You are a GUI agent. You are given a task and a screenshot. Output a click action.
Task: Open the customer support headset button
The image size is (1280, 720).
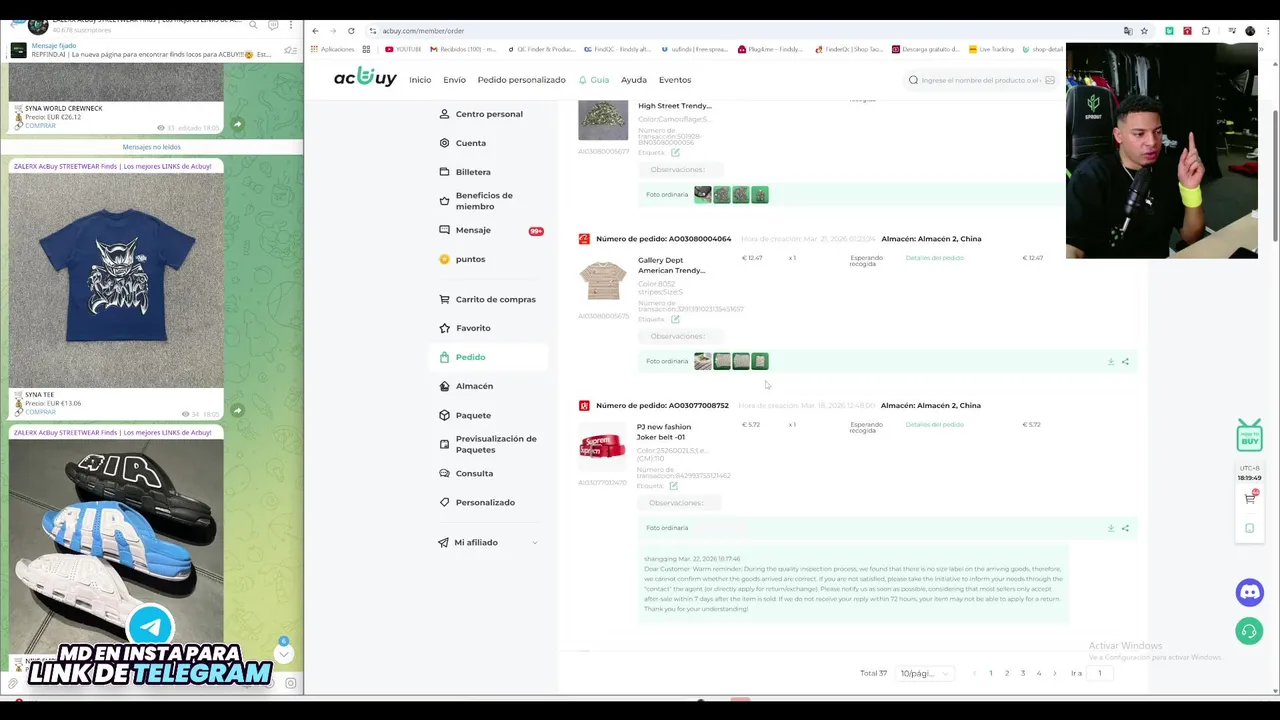click(1249, 631)
